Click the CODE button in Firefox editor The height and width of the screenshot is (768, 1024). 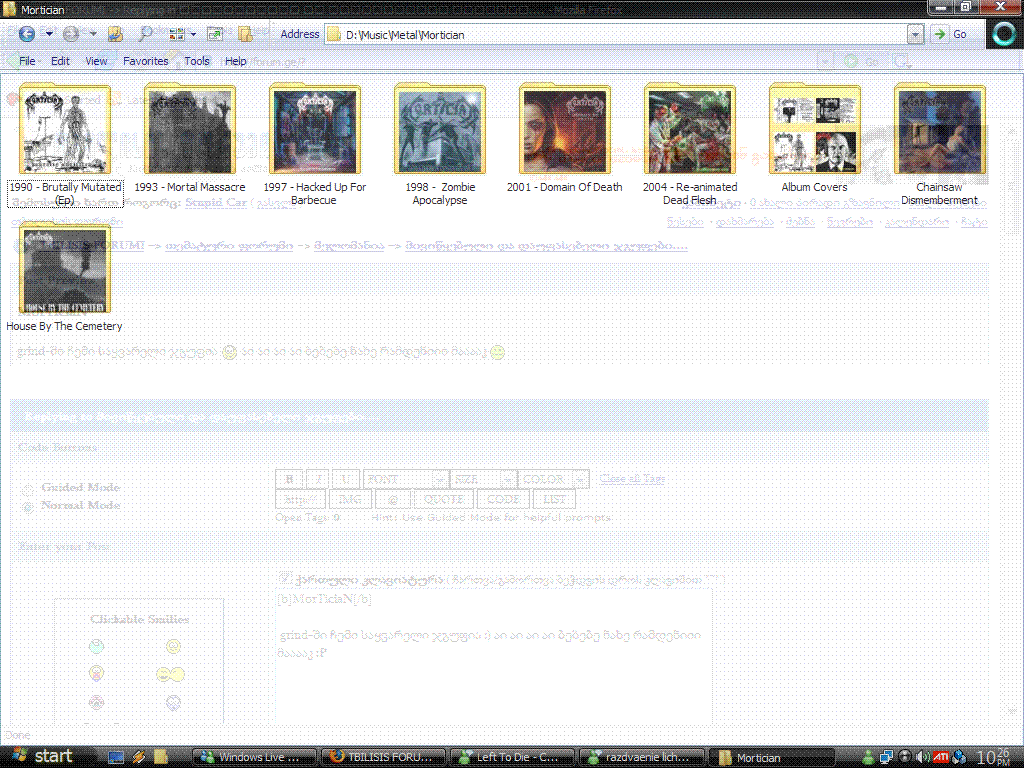pos(503,500)
